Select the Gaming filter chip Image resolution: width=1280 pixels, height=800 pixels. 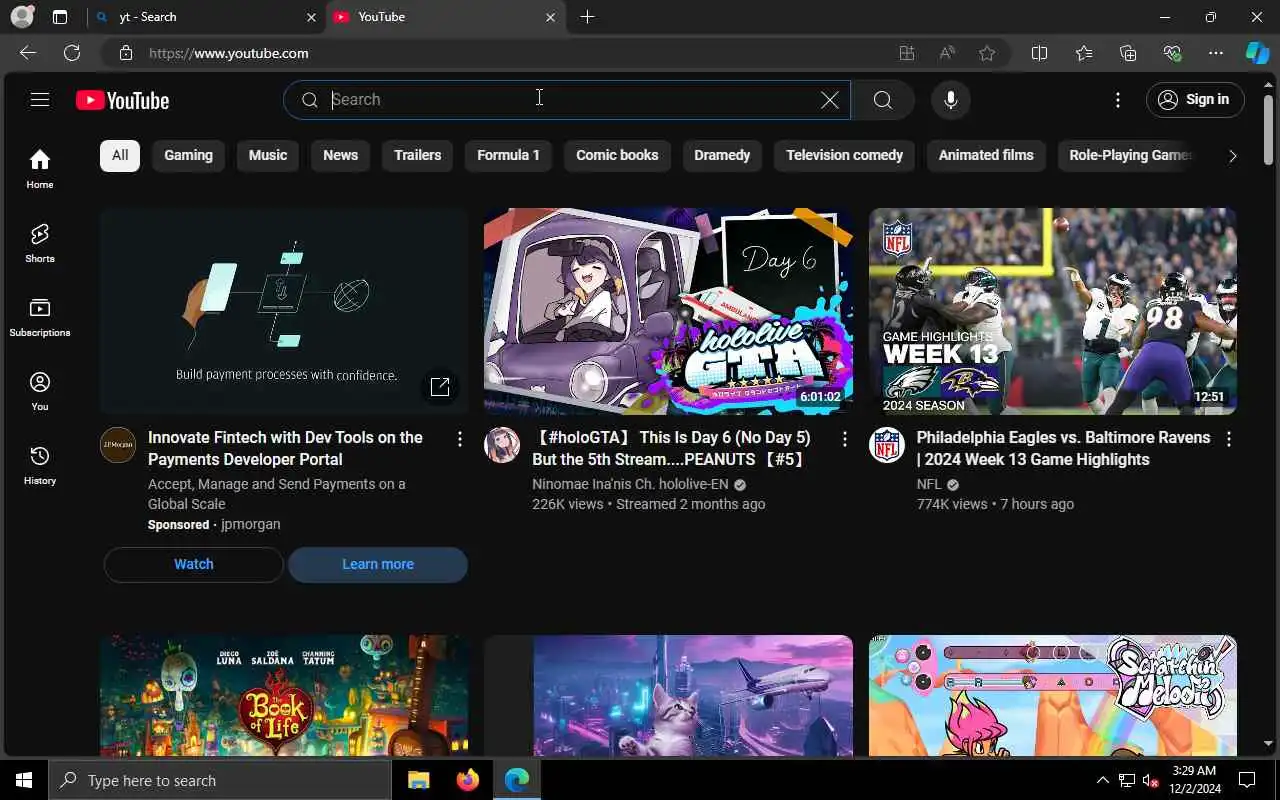point(189,155)
